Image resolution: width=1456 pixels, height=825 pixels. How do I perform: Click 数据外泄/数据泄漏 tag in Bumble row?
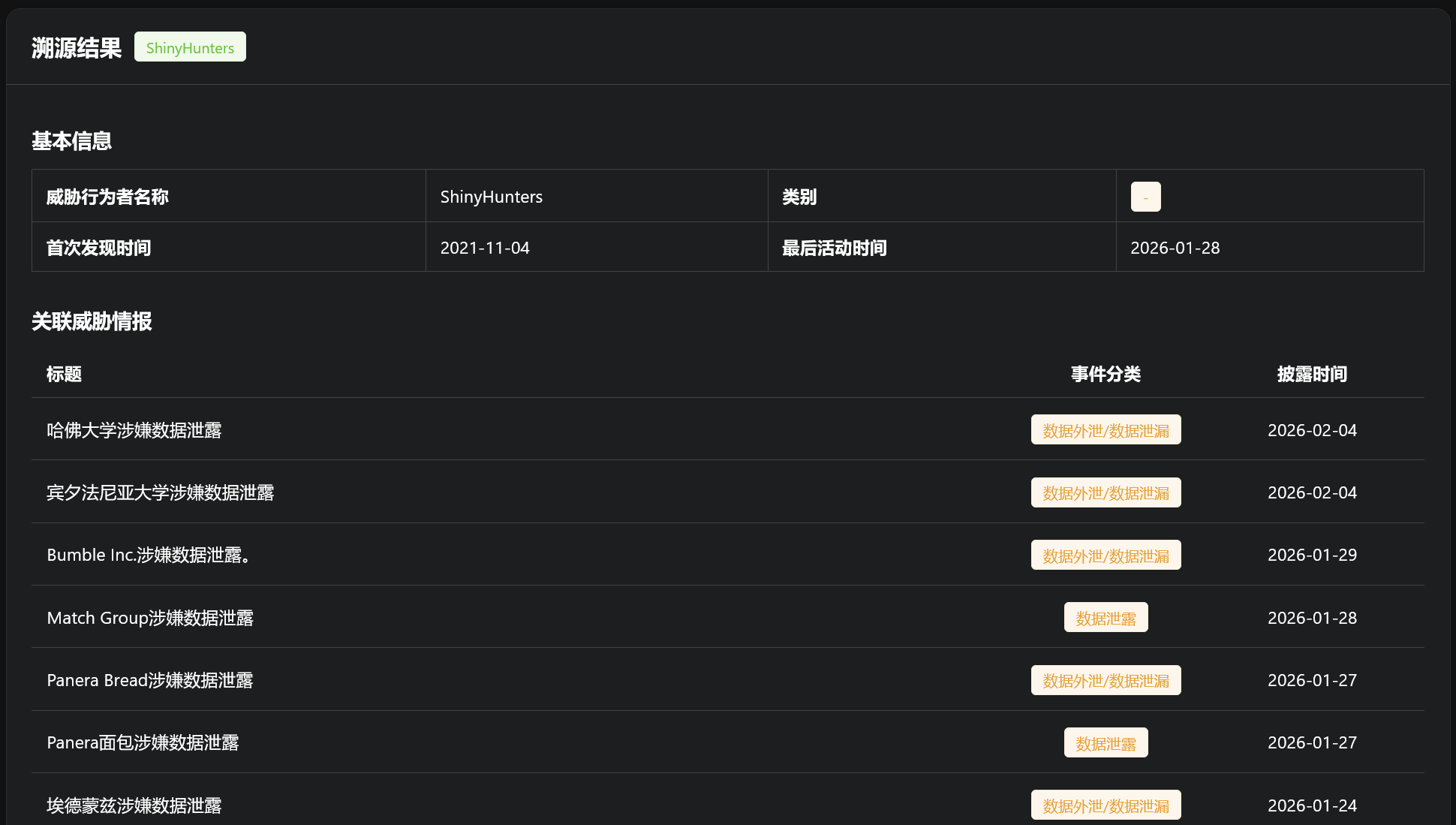[1106, 556]
